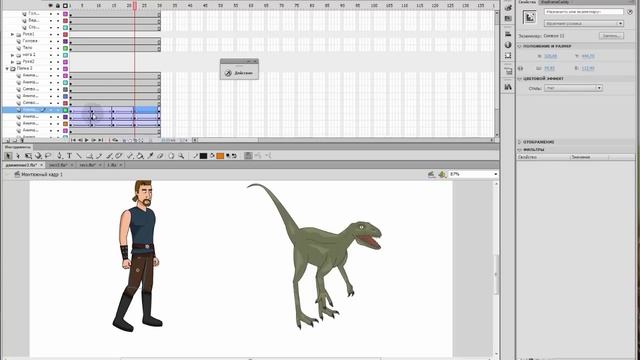Toggle visibility dot of Голова layer
The width and height of the screenshot is (640, 360).
(51, 41)
